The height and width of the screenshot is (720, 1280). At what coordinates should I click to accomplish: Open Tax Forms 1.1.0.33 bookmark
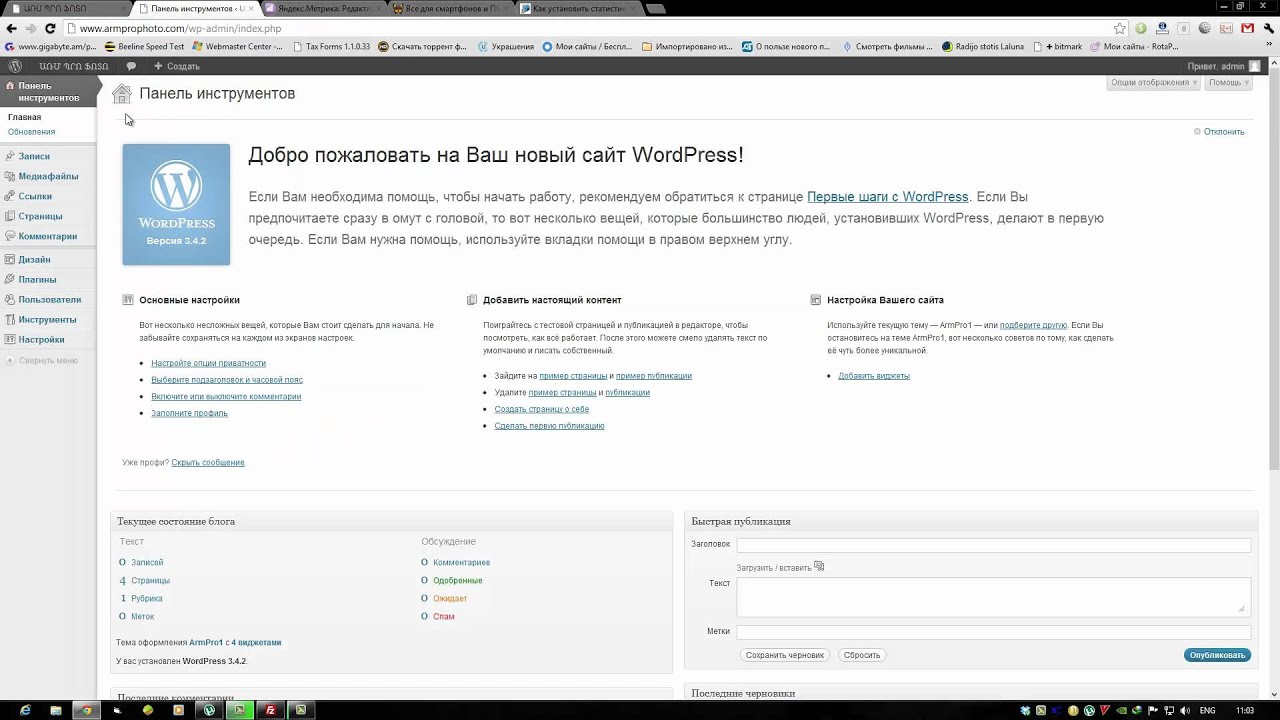click(331, 46)
